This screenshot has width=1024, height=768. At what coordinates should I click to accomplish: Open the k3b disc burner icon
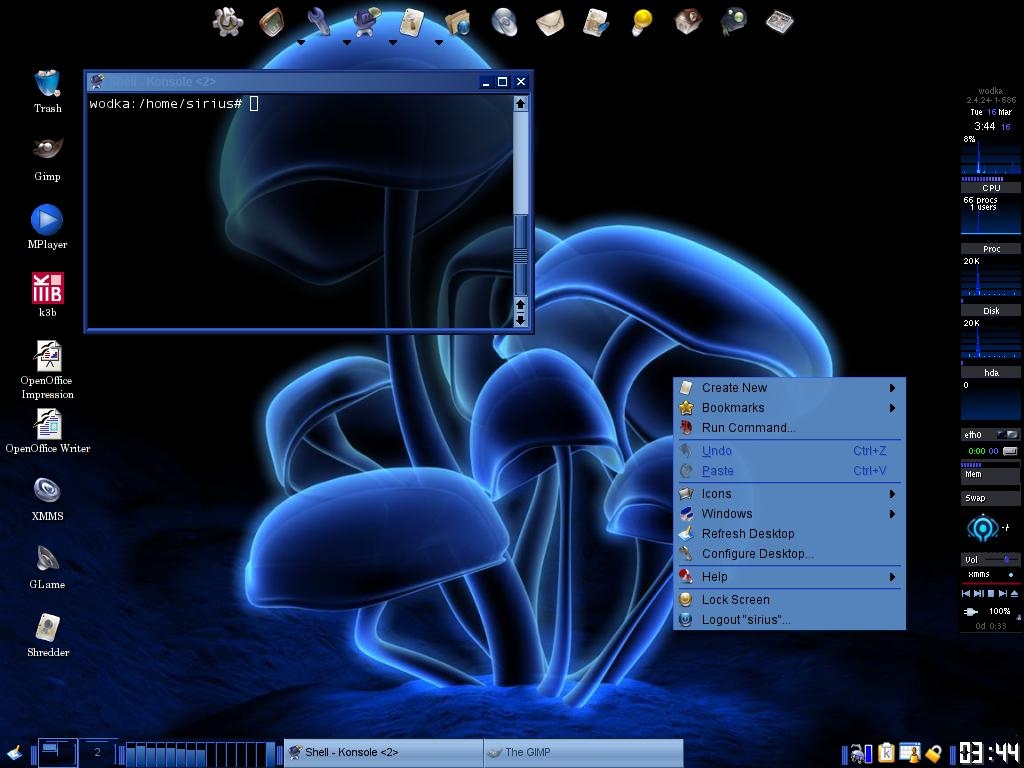47,288
